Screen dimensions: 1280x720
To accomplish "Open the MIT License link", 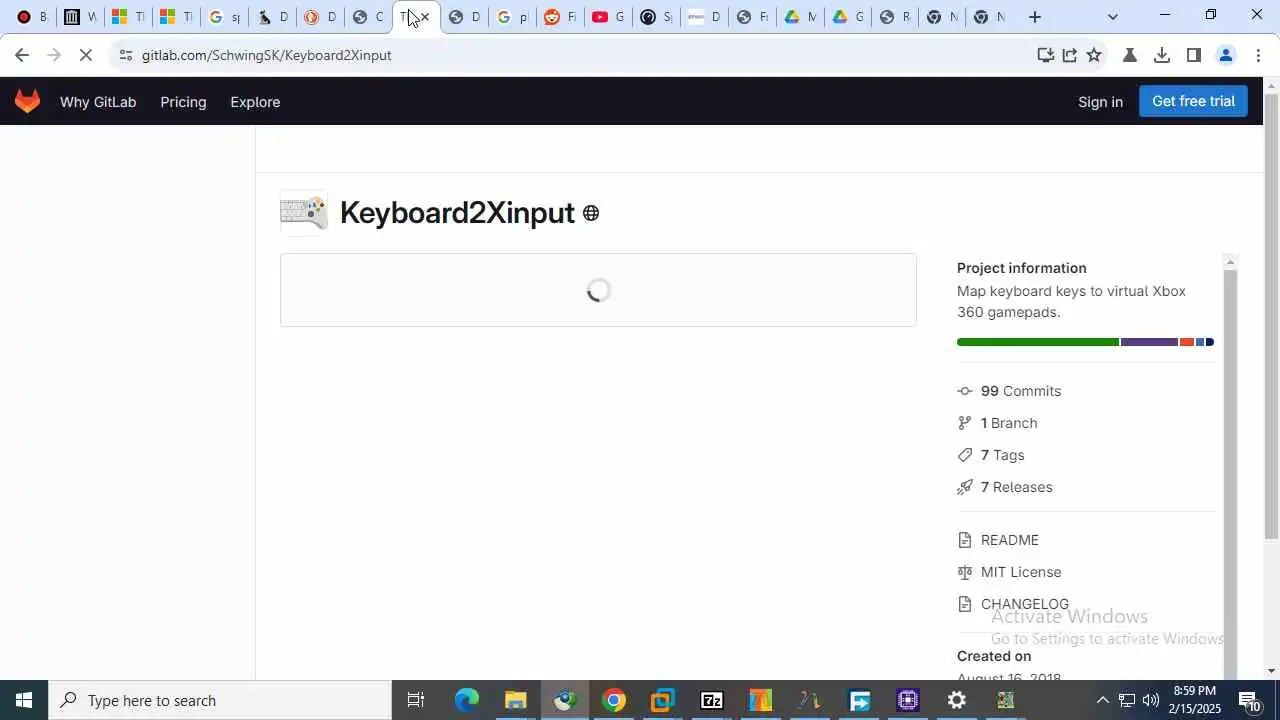I will pyautogui.click(x=1021, y=572).
